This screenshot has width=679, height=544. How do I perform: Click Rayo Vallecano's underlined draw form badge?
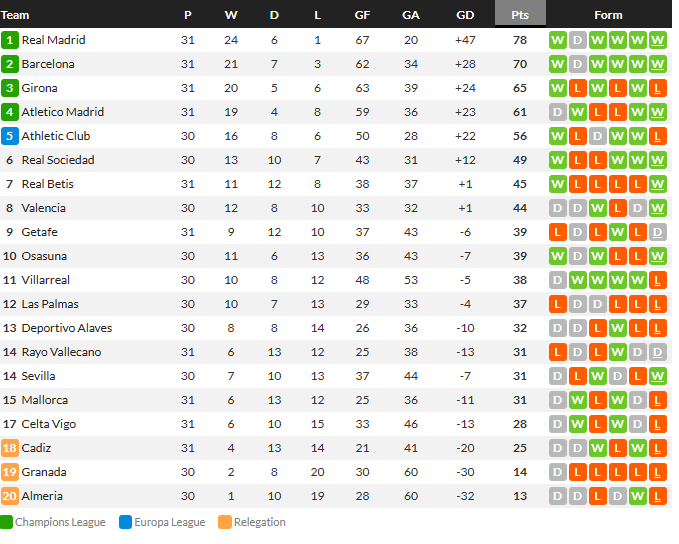click(x=657, y=352)
